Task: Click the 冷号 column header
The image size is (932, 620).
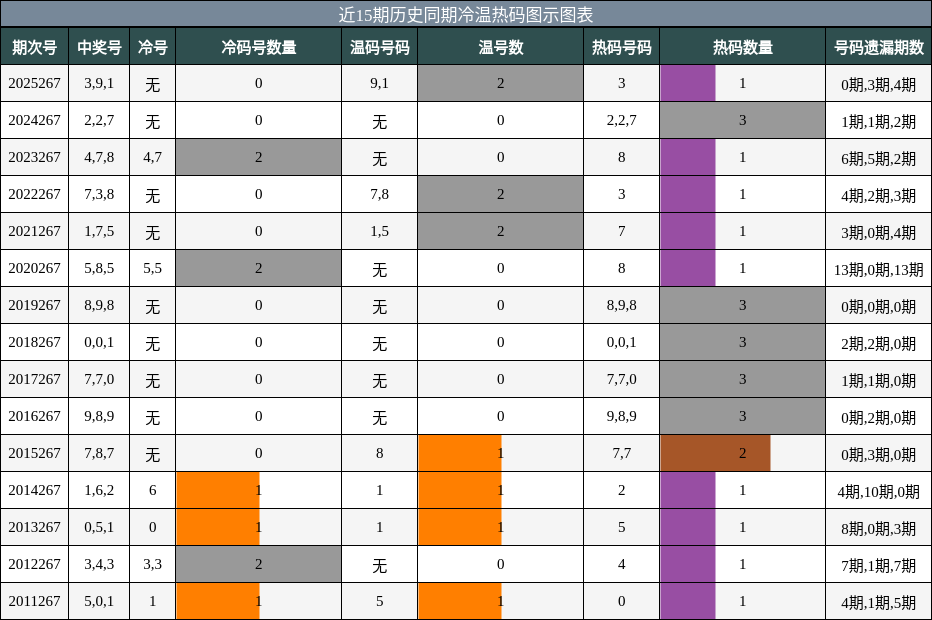Action: 153,47
